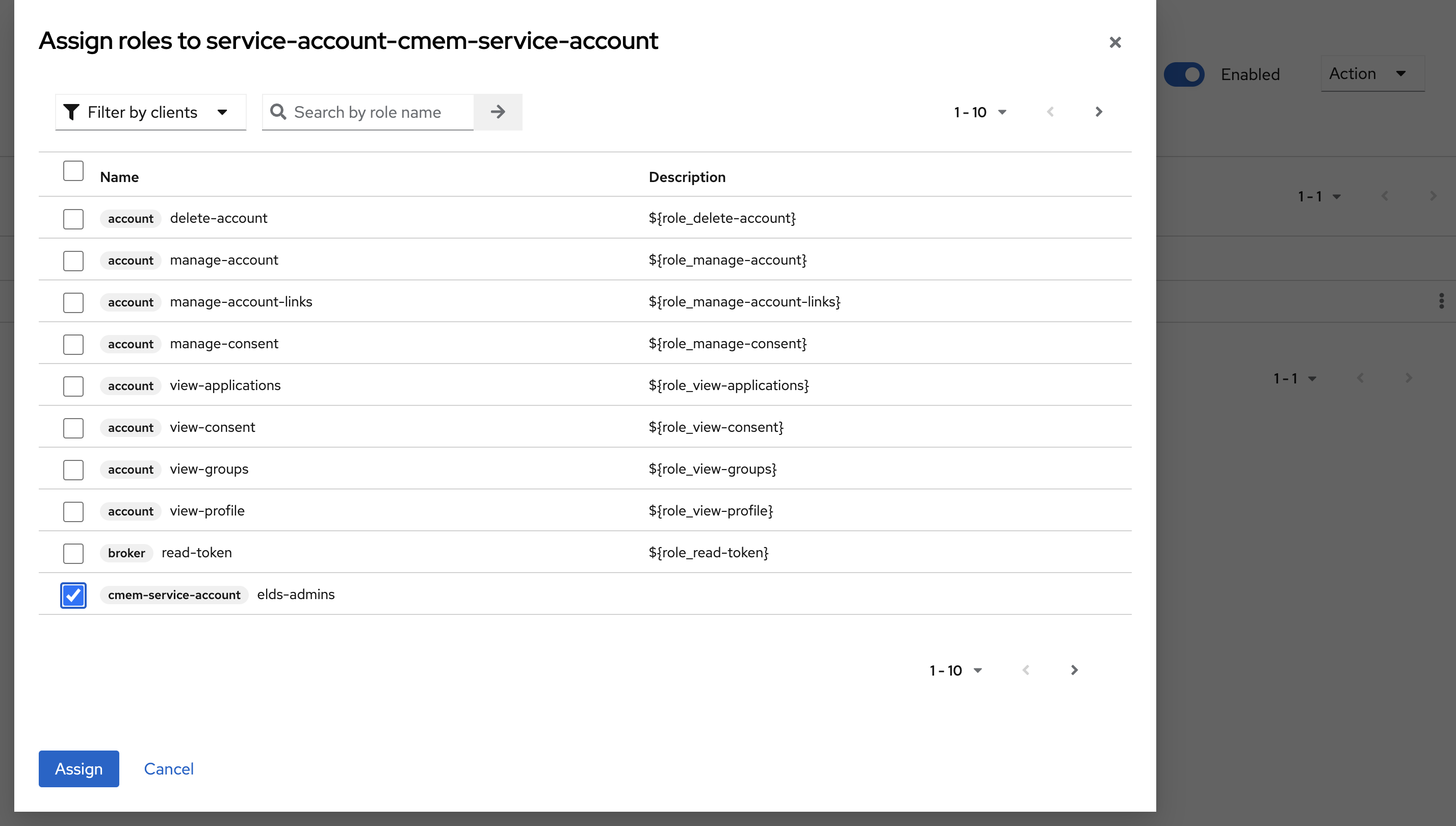This screenshot has height=826, width=1456.
Task: Click the arrow button to submit search
Action: pos(498,112)
